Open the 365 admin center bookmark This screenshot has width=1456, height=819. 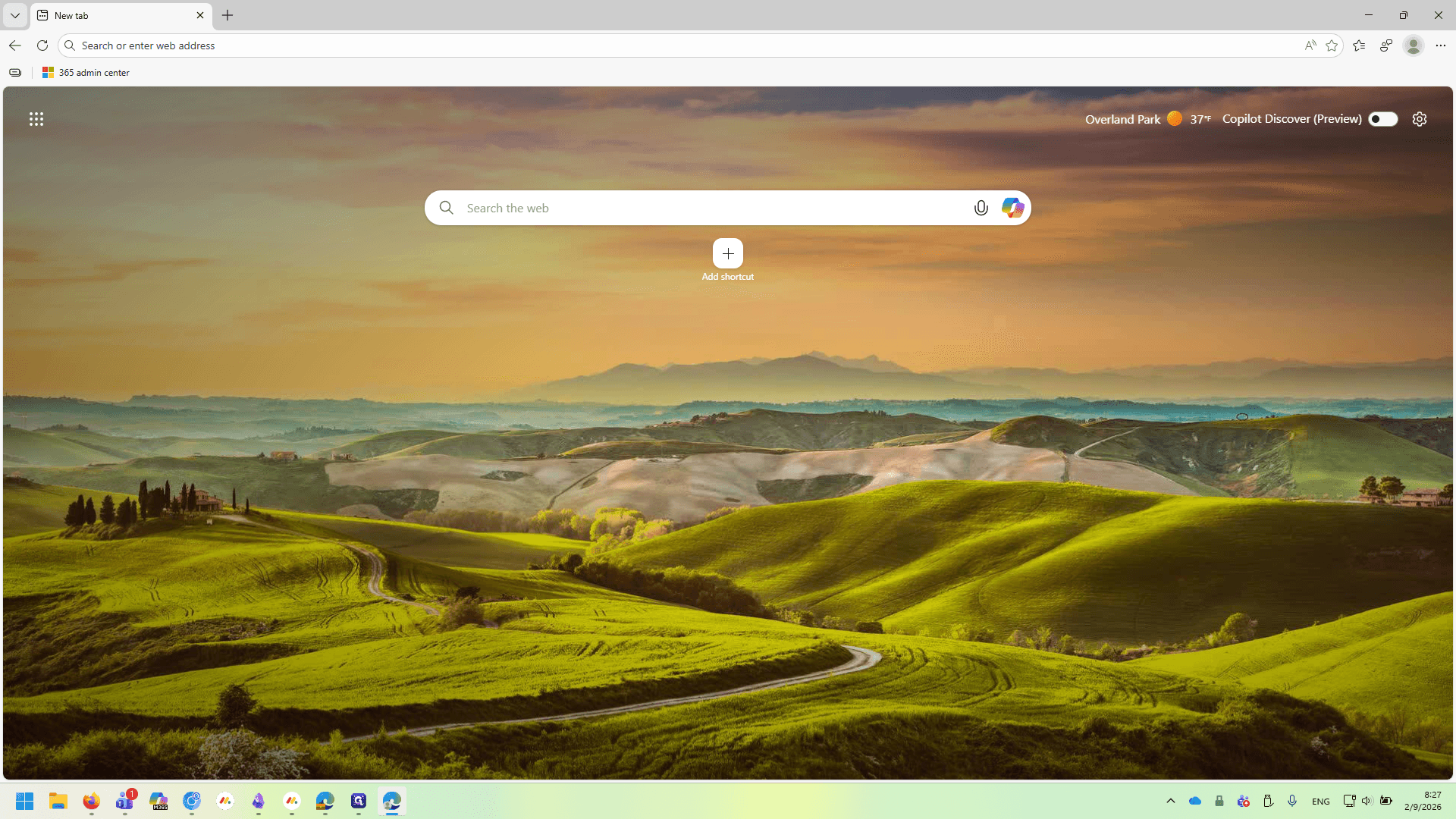(x=86, y=73)
